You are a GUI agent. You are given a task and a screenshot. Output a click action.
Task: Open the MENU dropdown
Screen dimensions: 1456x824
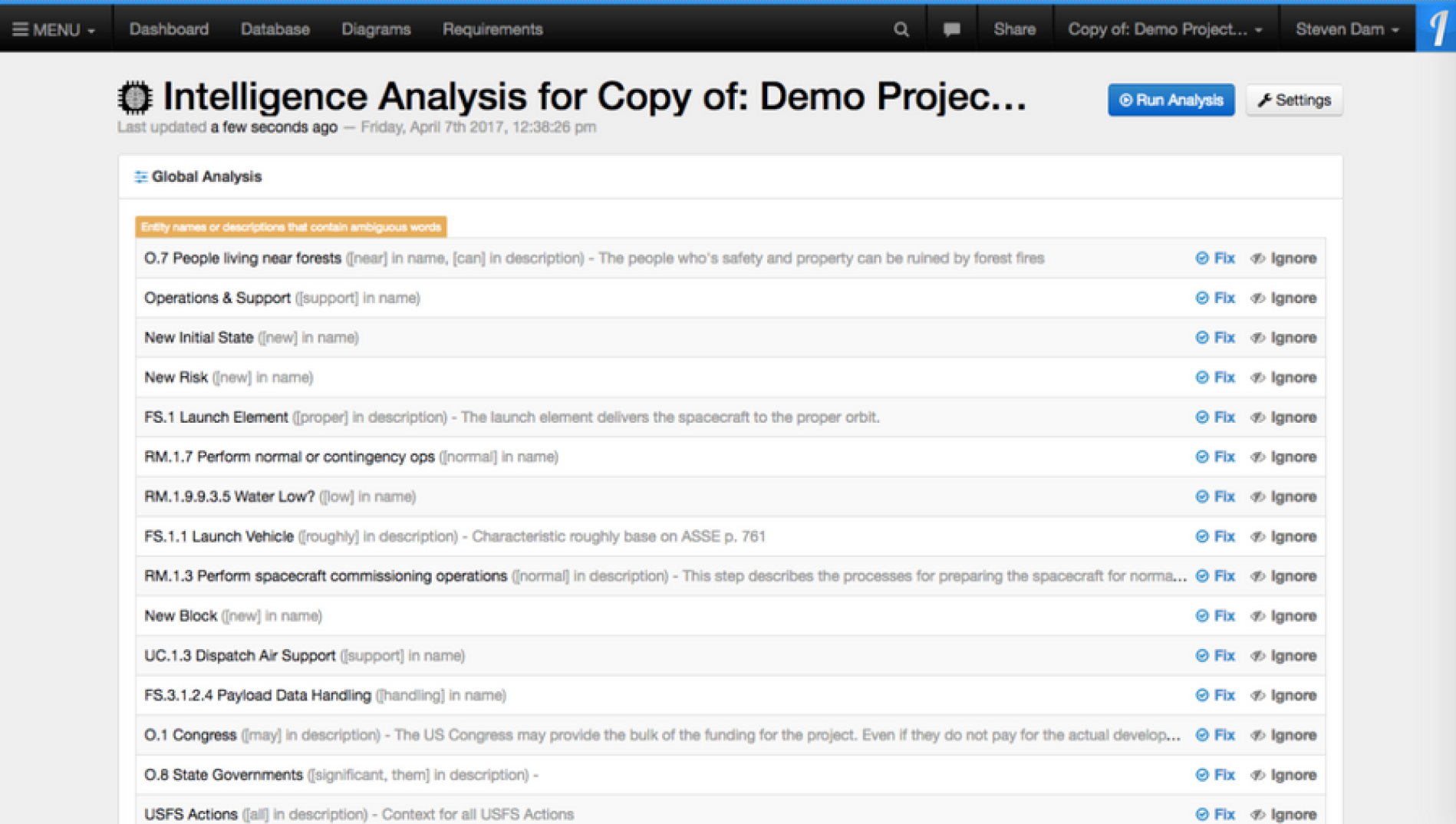click(x=54, y=29)
